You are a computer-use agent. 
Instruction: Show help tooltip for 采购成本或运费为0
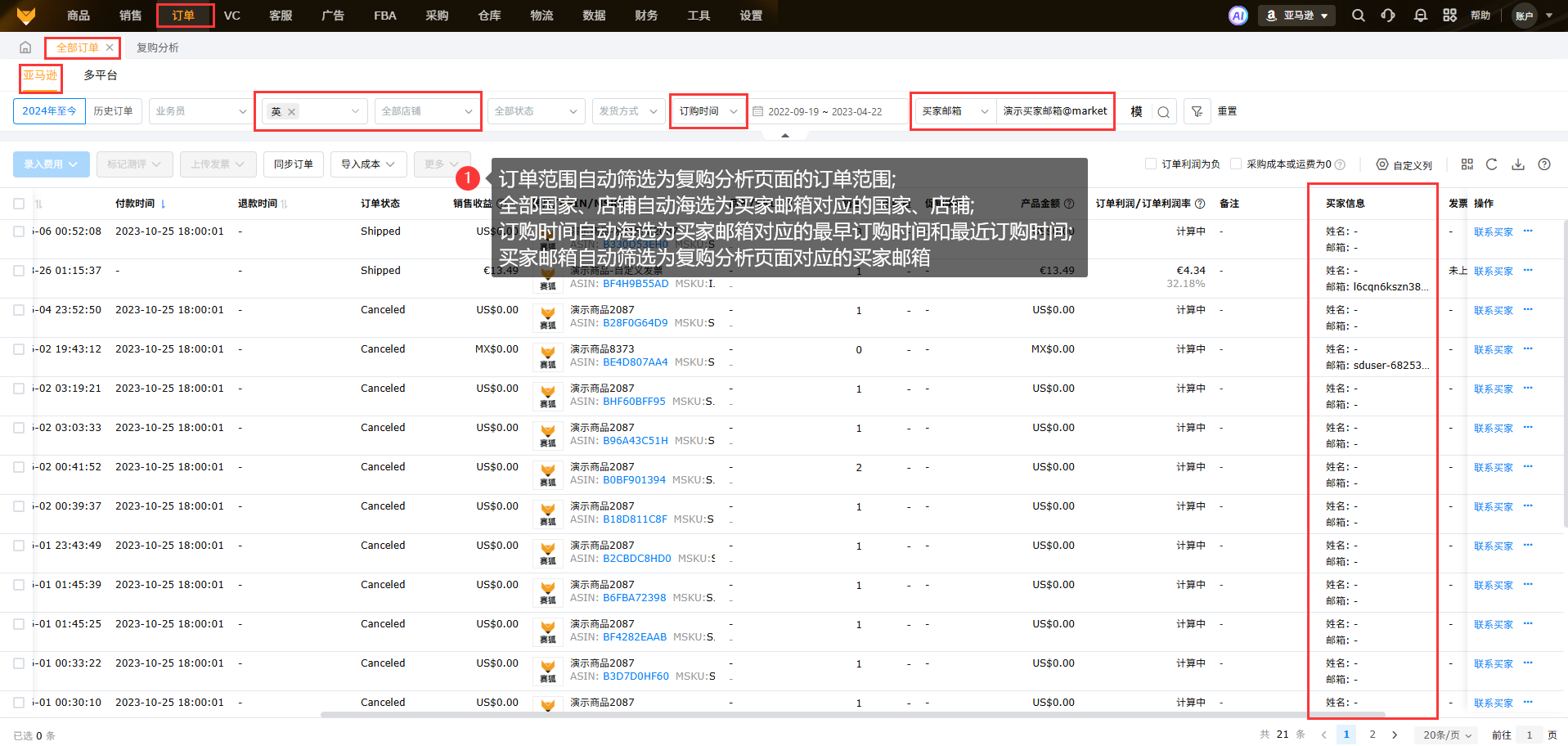coord(1340,164)
